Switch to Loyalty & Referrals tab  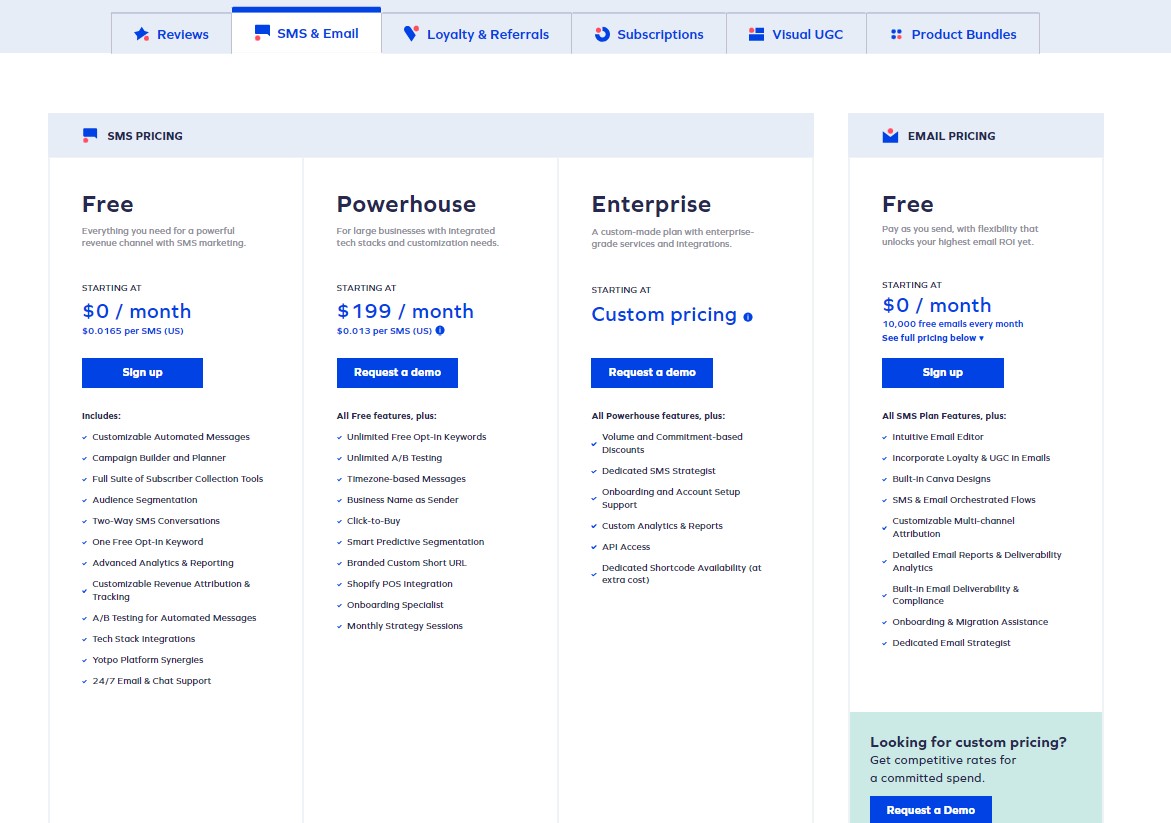(476, 34)
